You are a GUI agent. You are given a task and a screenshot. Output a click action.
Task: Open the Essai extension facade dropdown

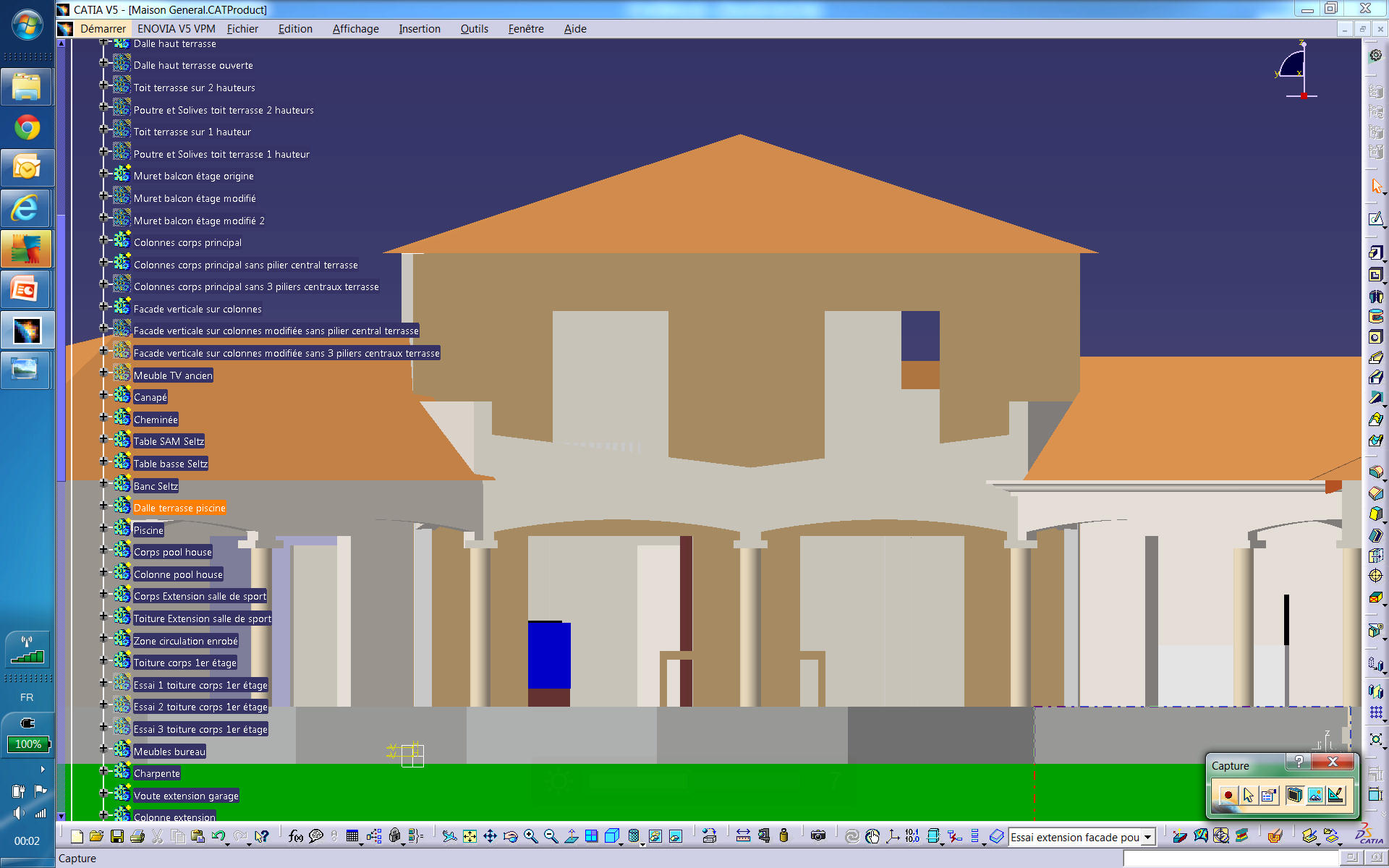1147,838
